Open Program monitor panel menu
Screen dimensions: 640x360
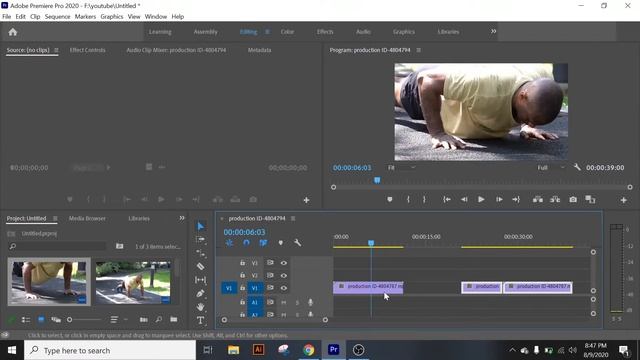pyautogui.click(x=418, y=50)
